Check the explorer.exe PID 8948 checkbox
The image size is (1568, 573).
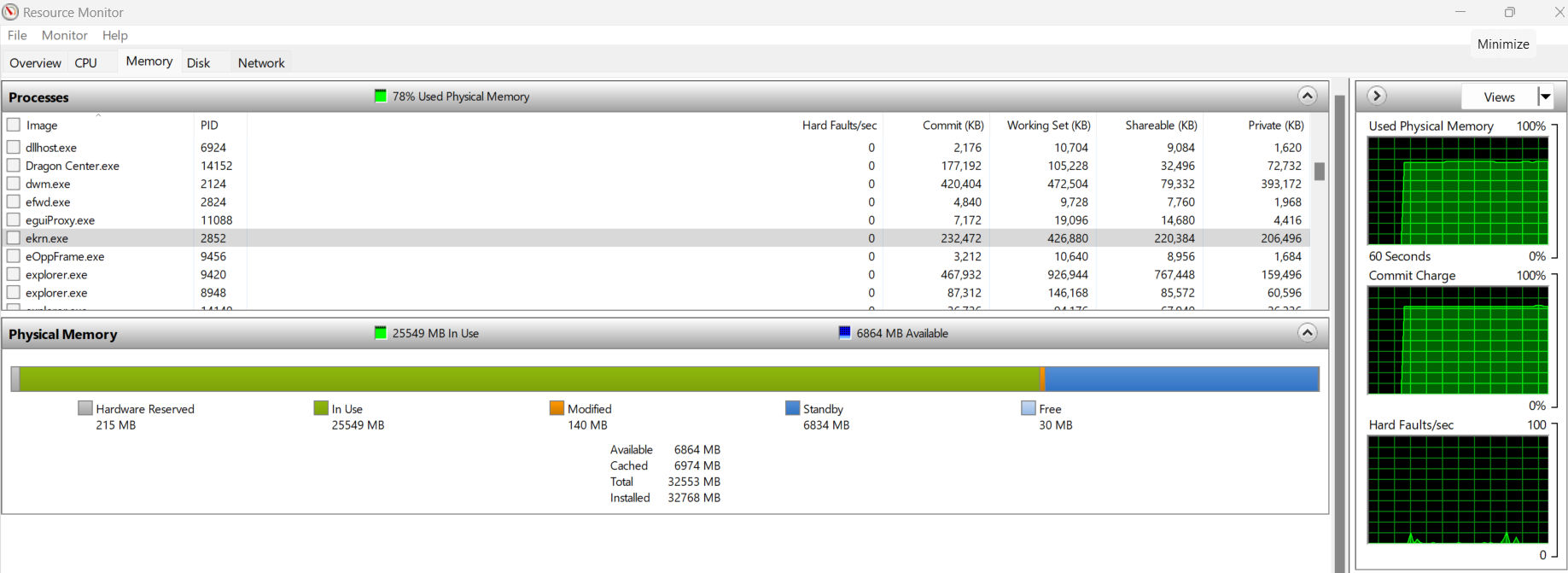point(14,292)
